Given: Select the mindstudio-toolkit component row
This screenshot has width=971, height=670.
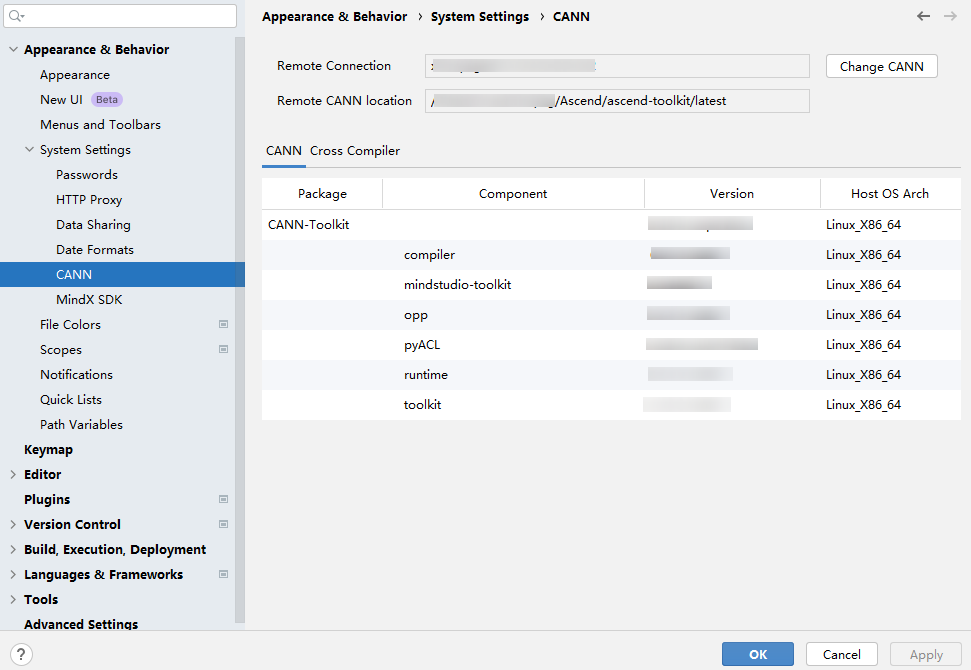Looking at the screenshot, I should coord(611,285).
